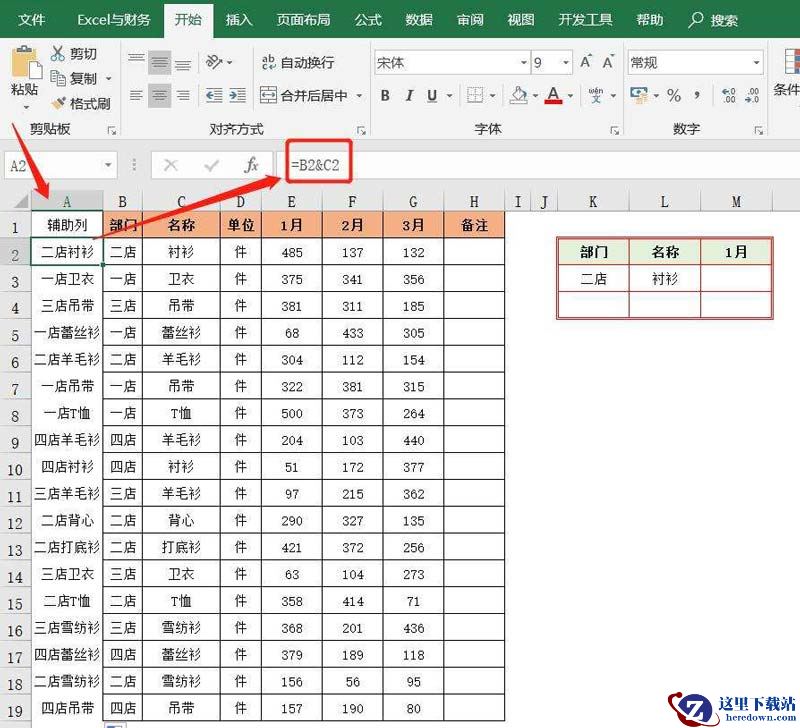Confirm formula entry with checkmark button
The image size is (800, 728).
tap(211, 165)
